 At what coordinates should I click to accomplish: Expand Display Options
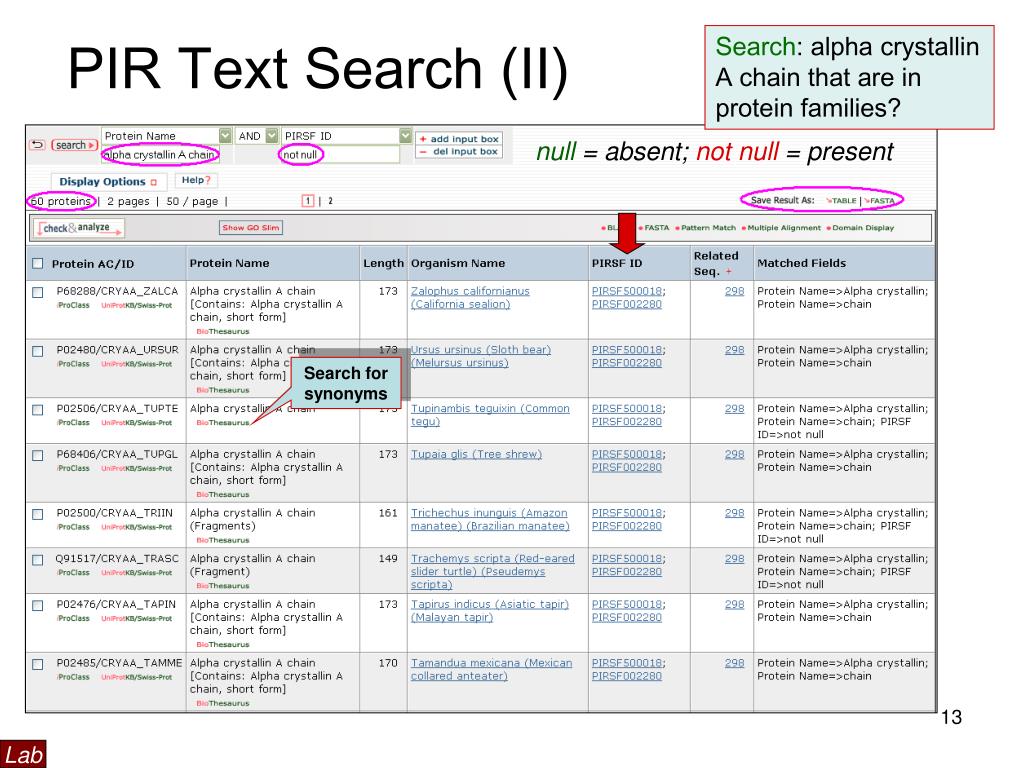pos(108,182)
